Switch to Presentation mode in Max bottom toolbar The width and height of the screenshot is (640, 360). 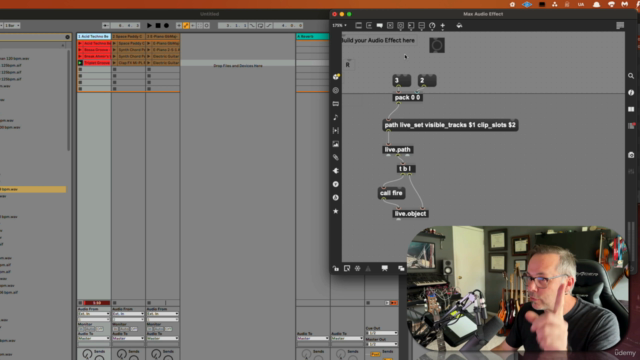point(384,268)
